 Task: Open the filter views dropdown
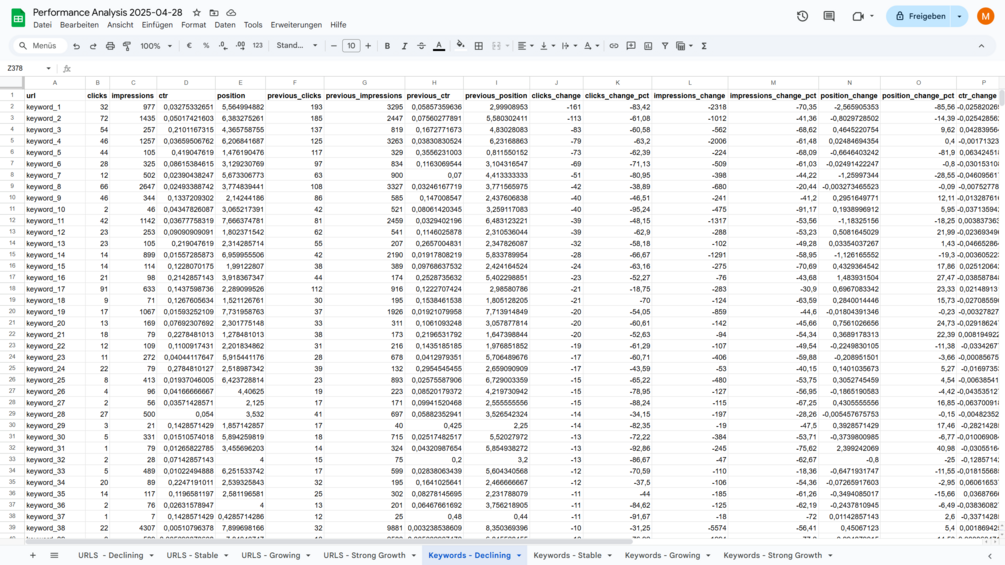click(685, 46)
